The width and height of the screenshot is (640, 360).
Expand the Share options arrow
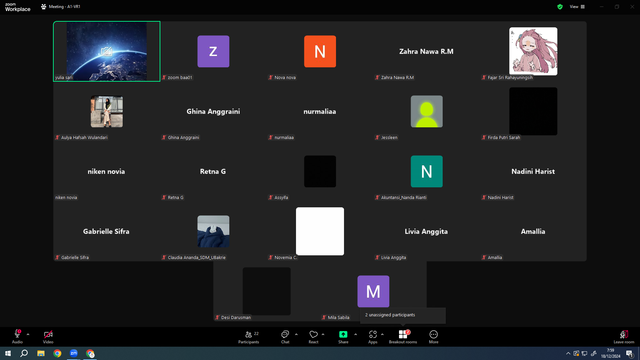(x=356, y=334)
